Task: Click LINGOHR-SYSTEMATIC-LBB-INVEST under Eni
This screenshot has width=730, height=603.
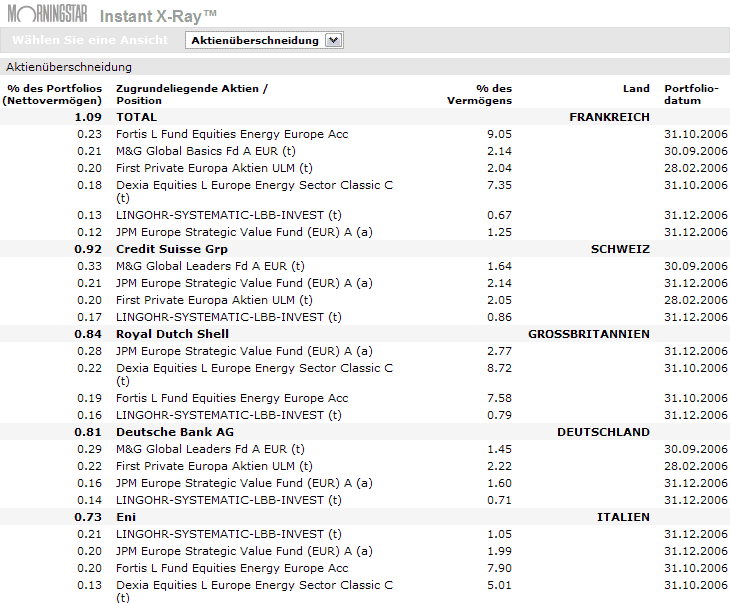Action: click(229, 534)
